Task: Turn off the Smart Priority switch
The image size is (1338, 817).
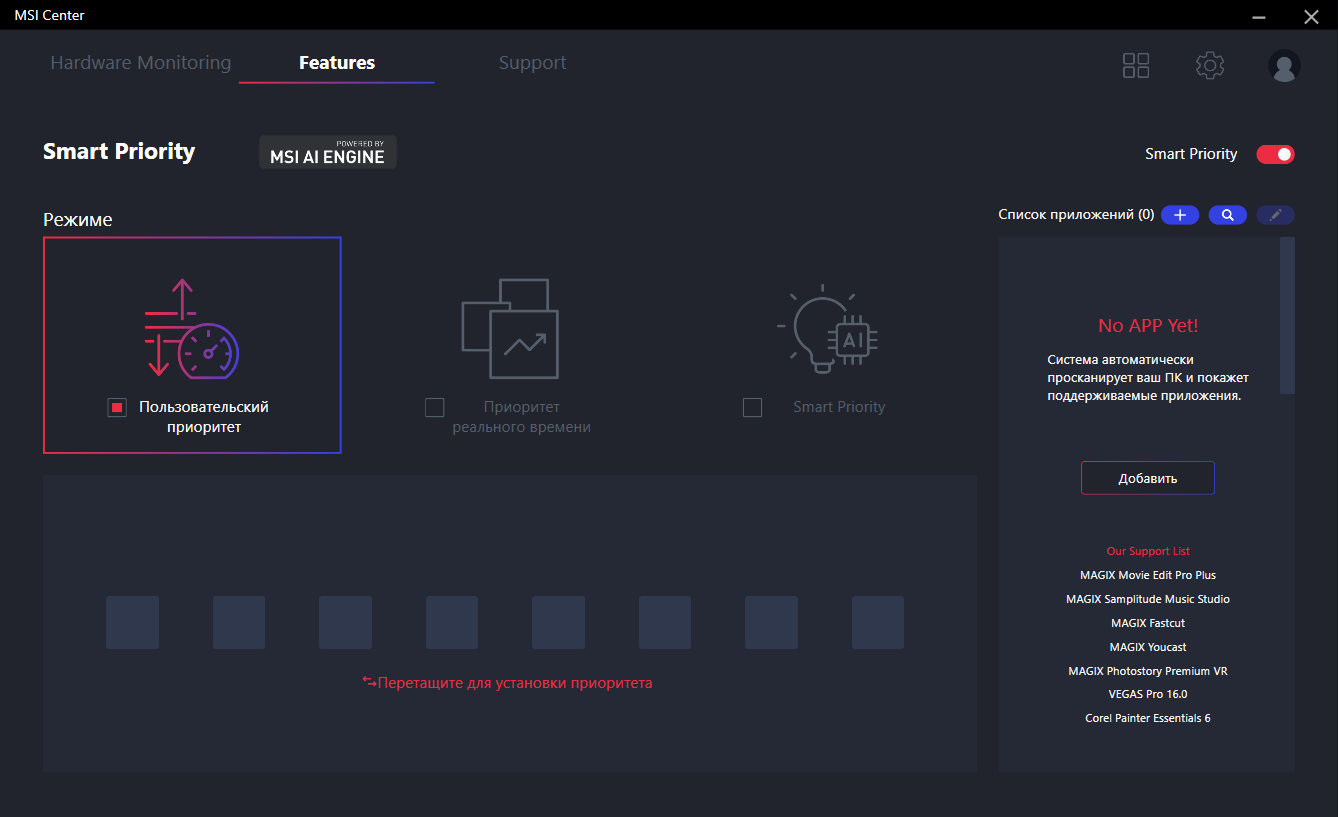Action: [x=1276, y=154]
